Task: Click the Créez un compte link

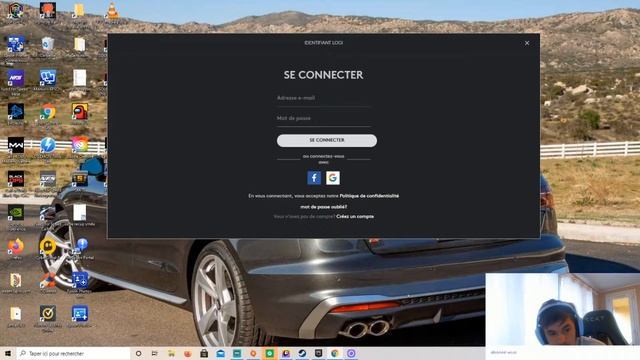Action: (x=355, y=216)
